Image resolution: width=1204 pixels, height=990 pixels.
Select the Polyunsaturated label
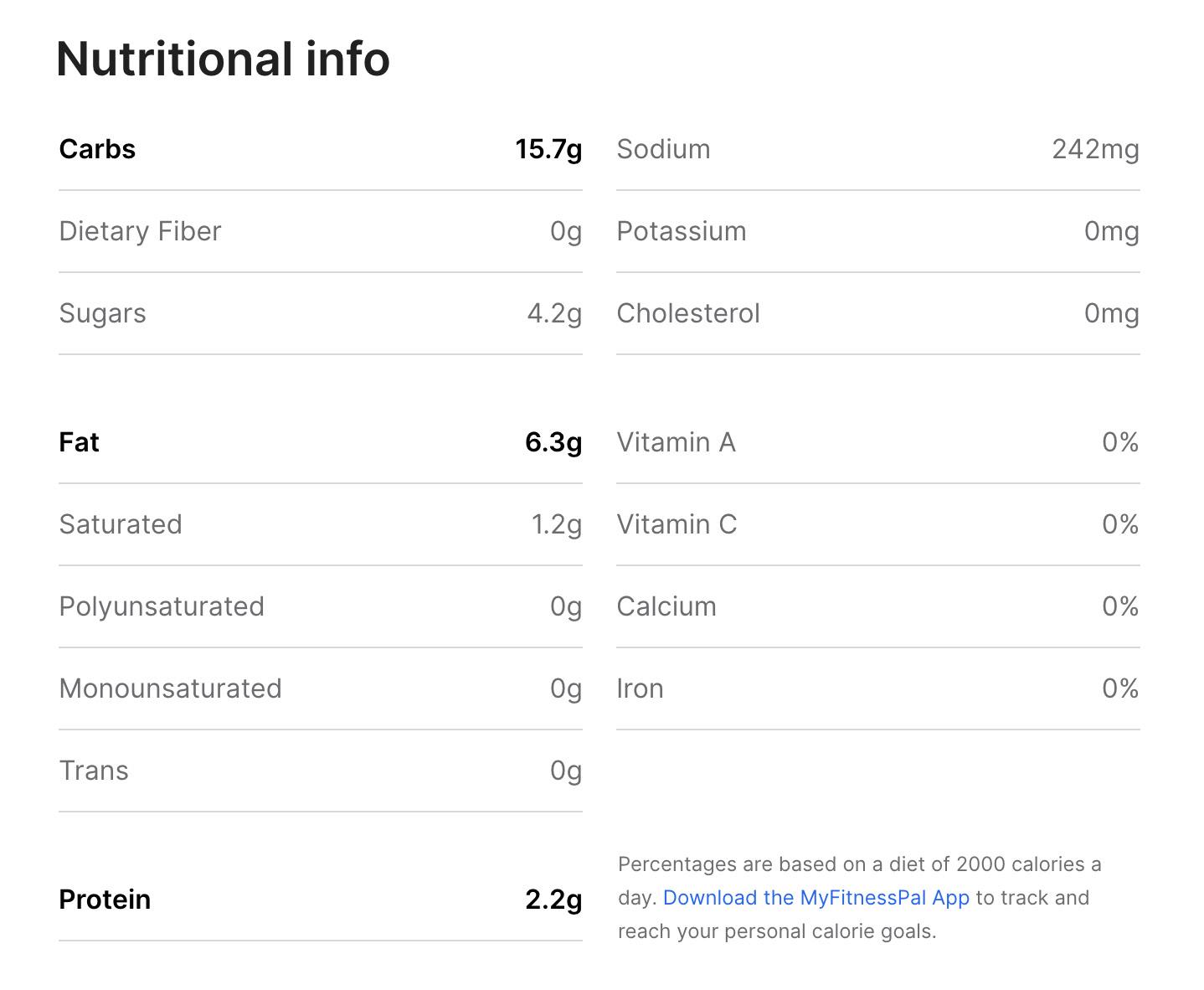point(162,606)
